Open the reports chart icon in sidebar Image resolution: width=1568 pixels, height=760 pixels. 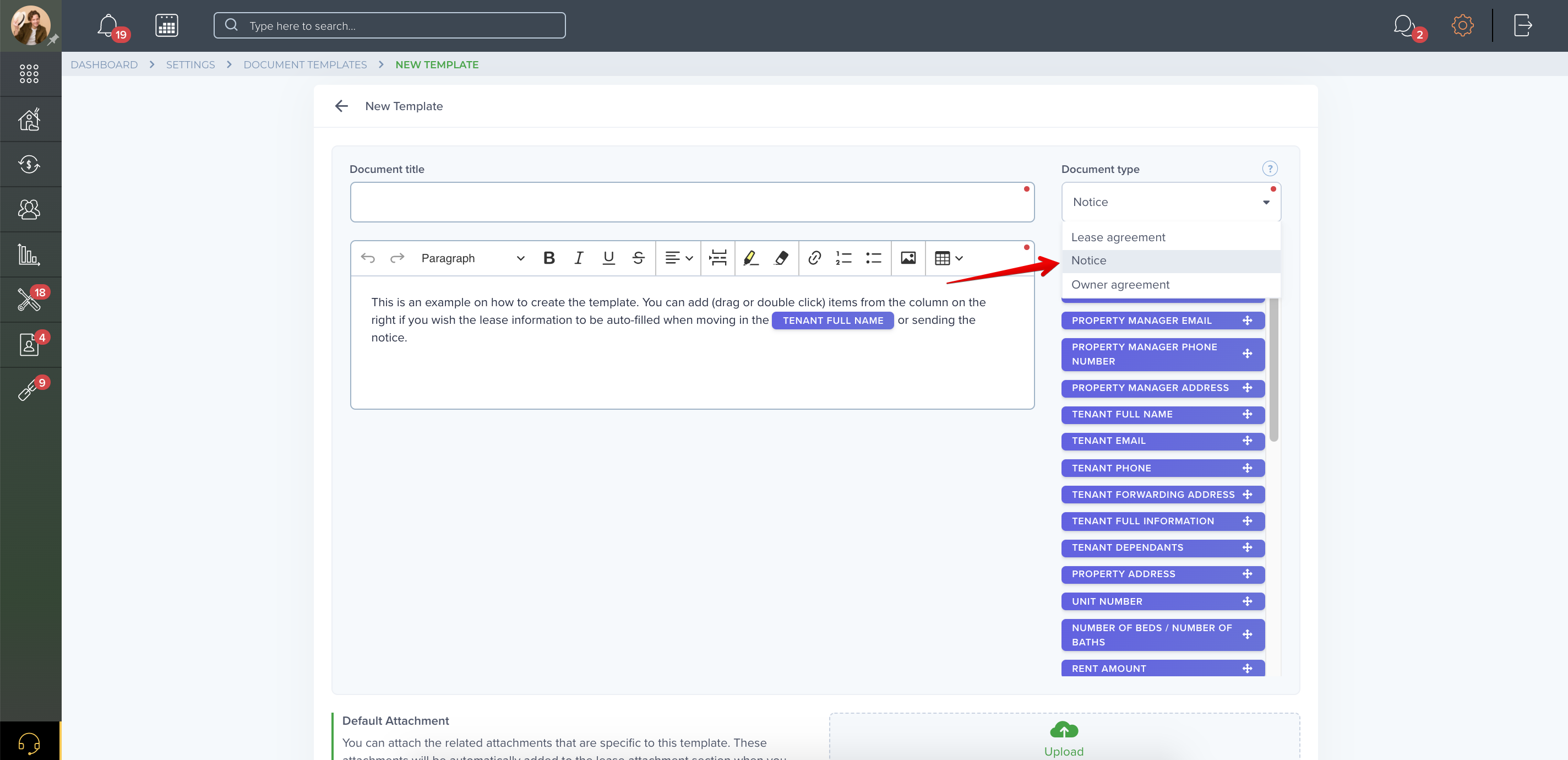pos(29,254)
